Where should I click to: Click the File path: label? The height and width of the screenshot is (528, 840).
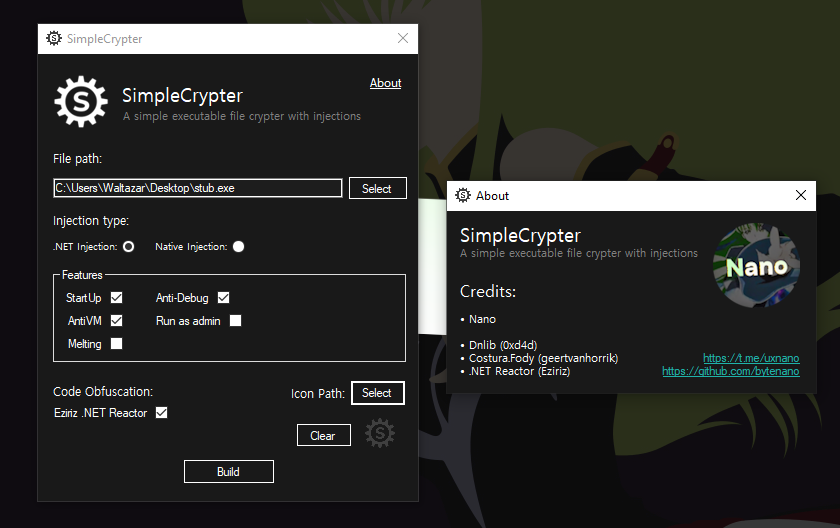pyautogui.click(x=77, y=159)
